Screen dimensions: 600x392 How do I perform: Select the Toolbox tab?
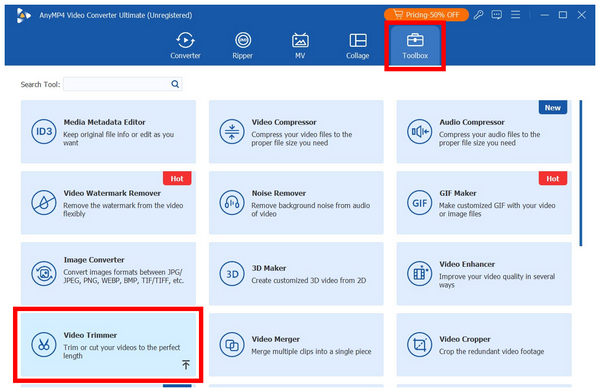click(x=415, y=46)
